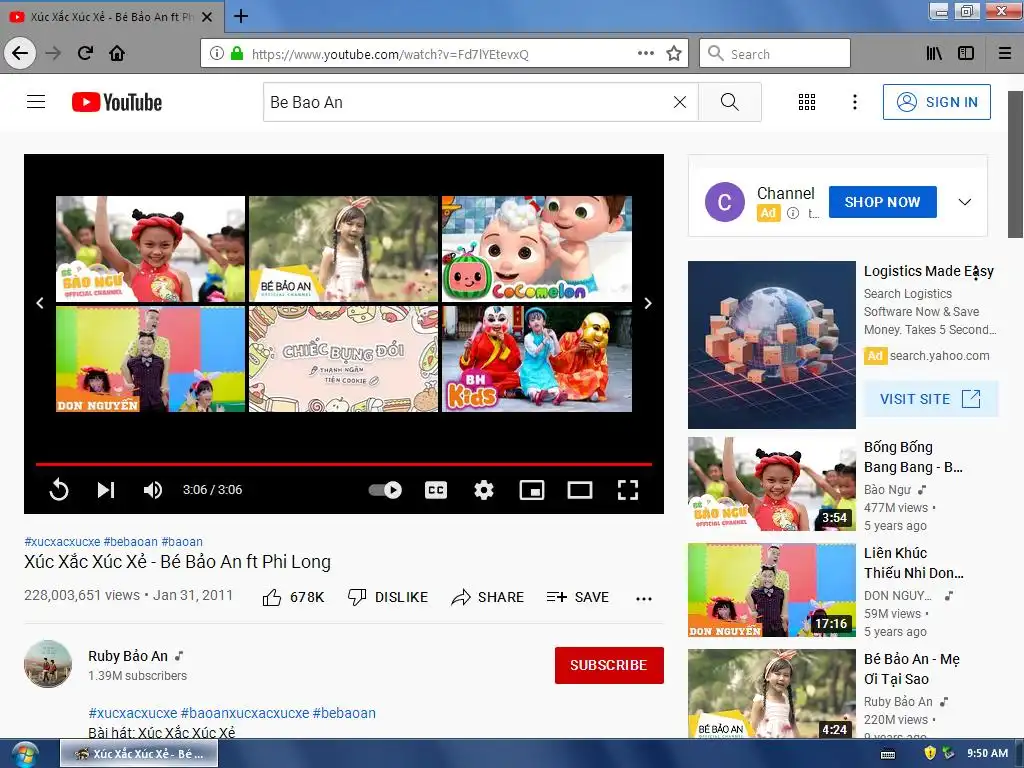Open YouTube guide hamburger menu
The width and height of the screenshot is (1024, 768).
(x=36, y=102)
